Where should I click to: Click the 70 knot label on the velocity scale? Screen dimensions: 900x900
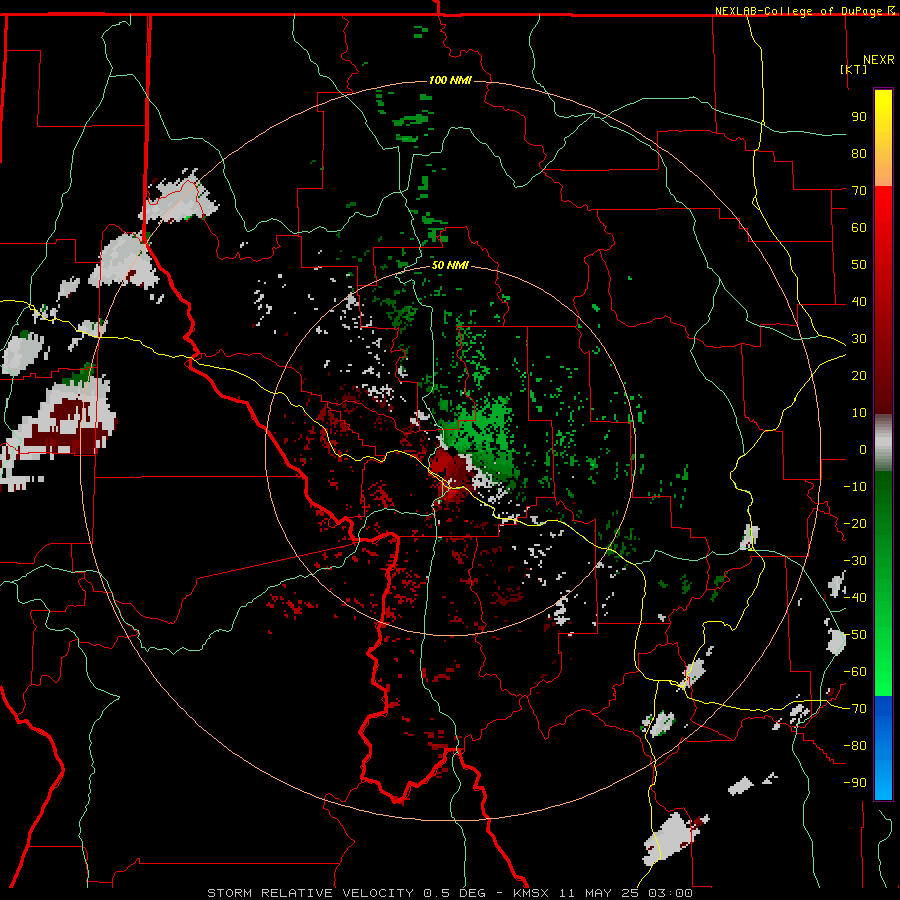pos(859,191)
